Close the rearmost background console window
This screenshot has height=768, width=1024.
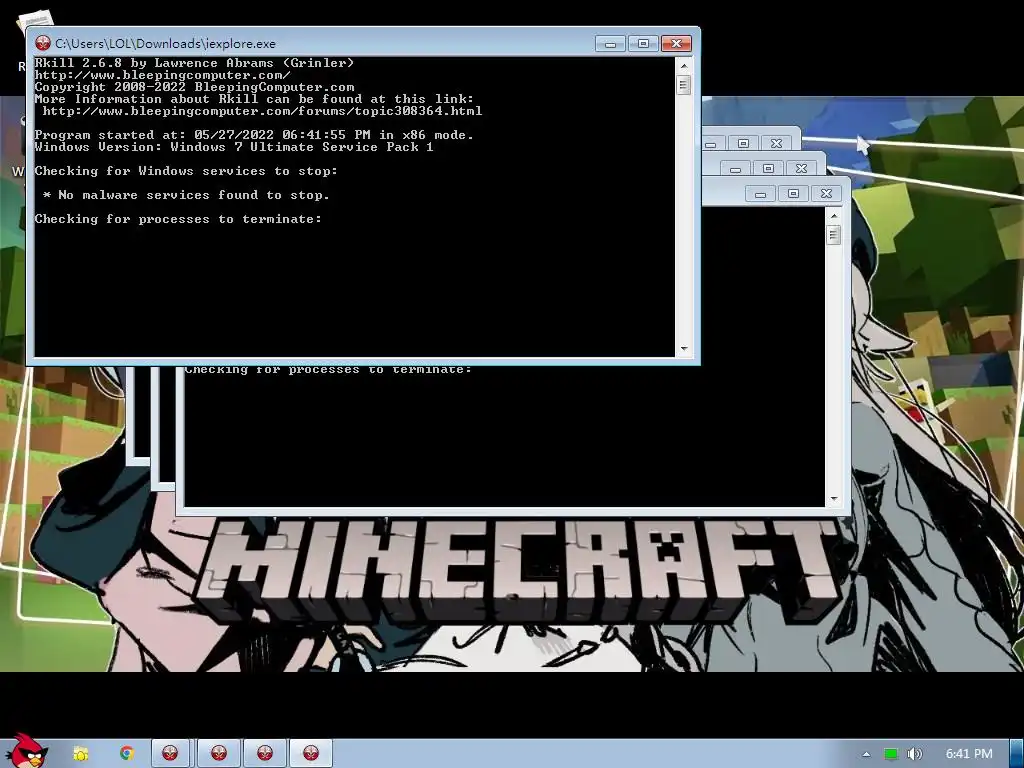pos(776,144)
